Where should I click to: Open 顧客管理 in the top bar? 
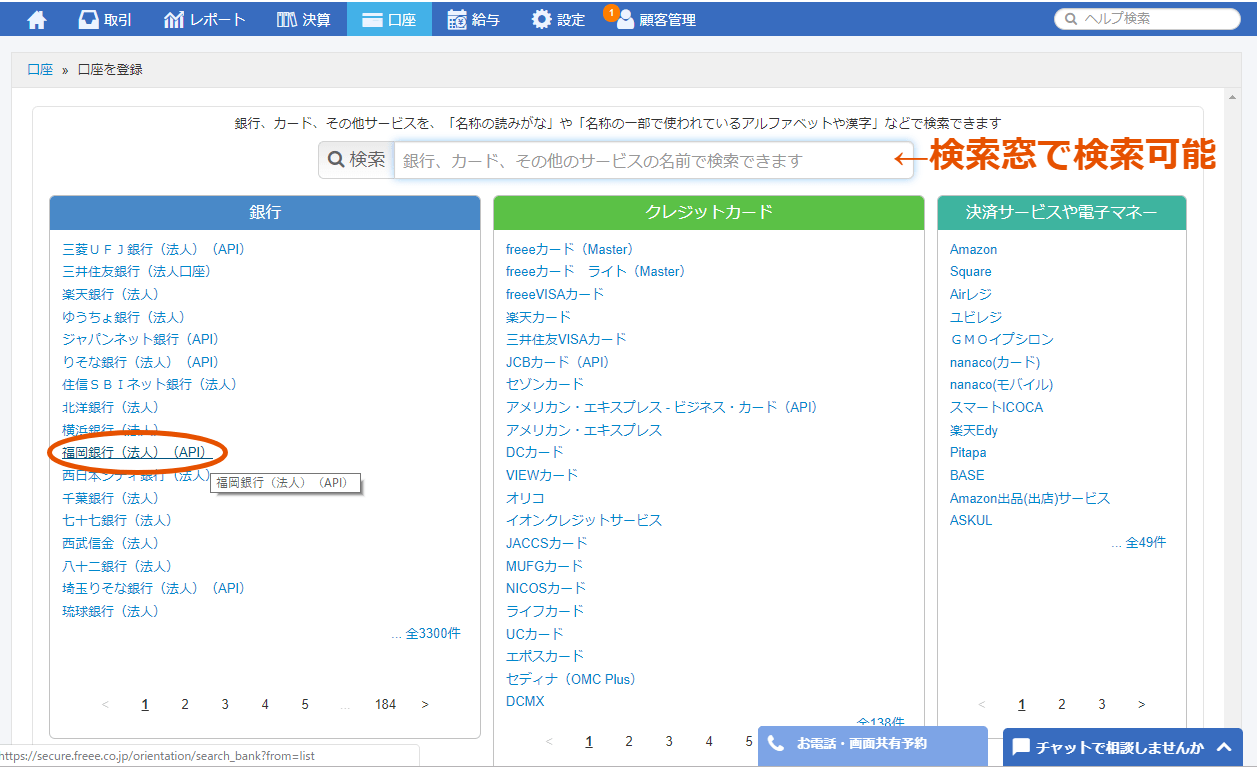656,19
